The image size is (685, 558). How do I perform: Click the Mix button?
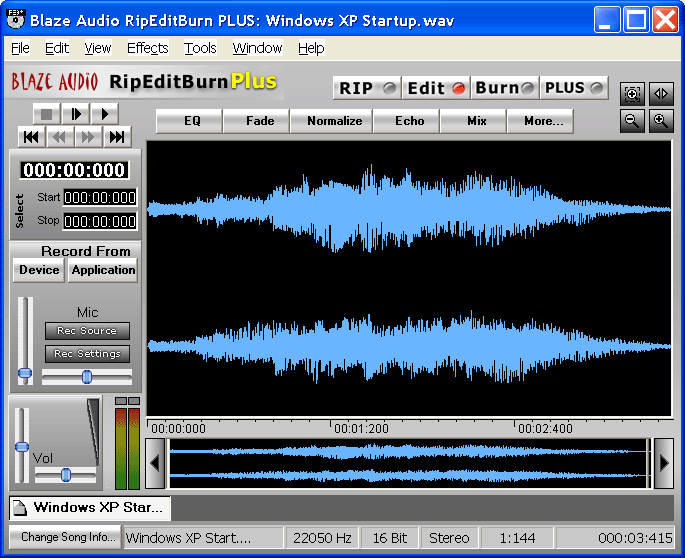[x=473, y=121]
